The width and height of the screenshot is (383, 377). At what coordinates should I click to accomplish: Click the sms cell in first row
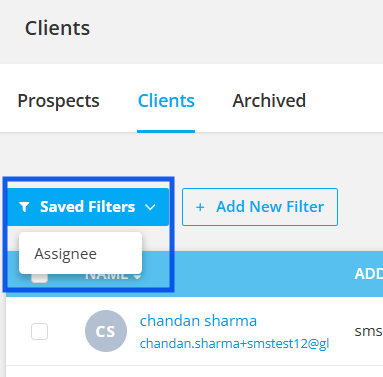coord(368,331)
